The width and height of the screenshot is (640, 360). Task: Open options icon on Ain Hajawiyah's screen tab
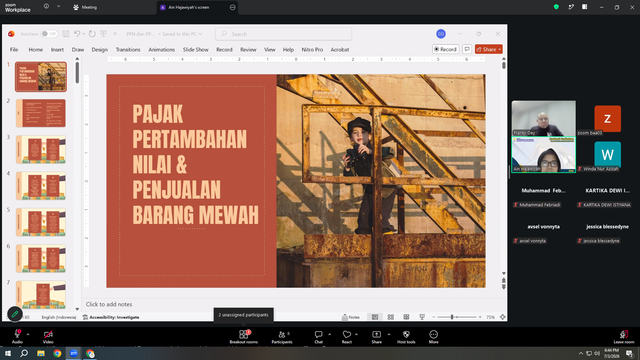click(x=233, y=7)
